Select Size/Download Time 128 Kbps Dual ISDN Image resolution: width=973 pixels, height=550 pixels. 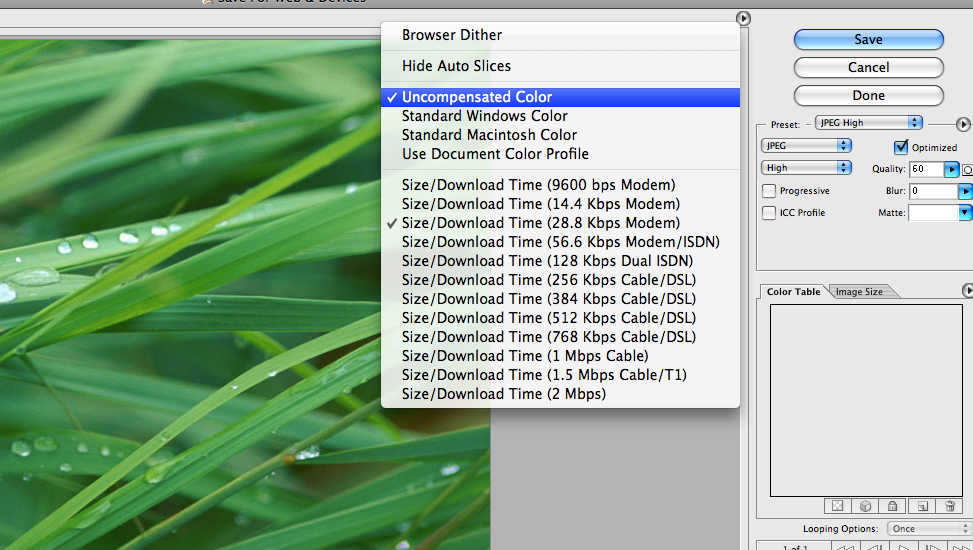click(560, 261)
